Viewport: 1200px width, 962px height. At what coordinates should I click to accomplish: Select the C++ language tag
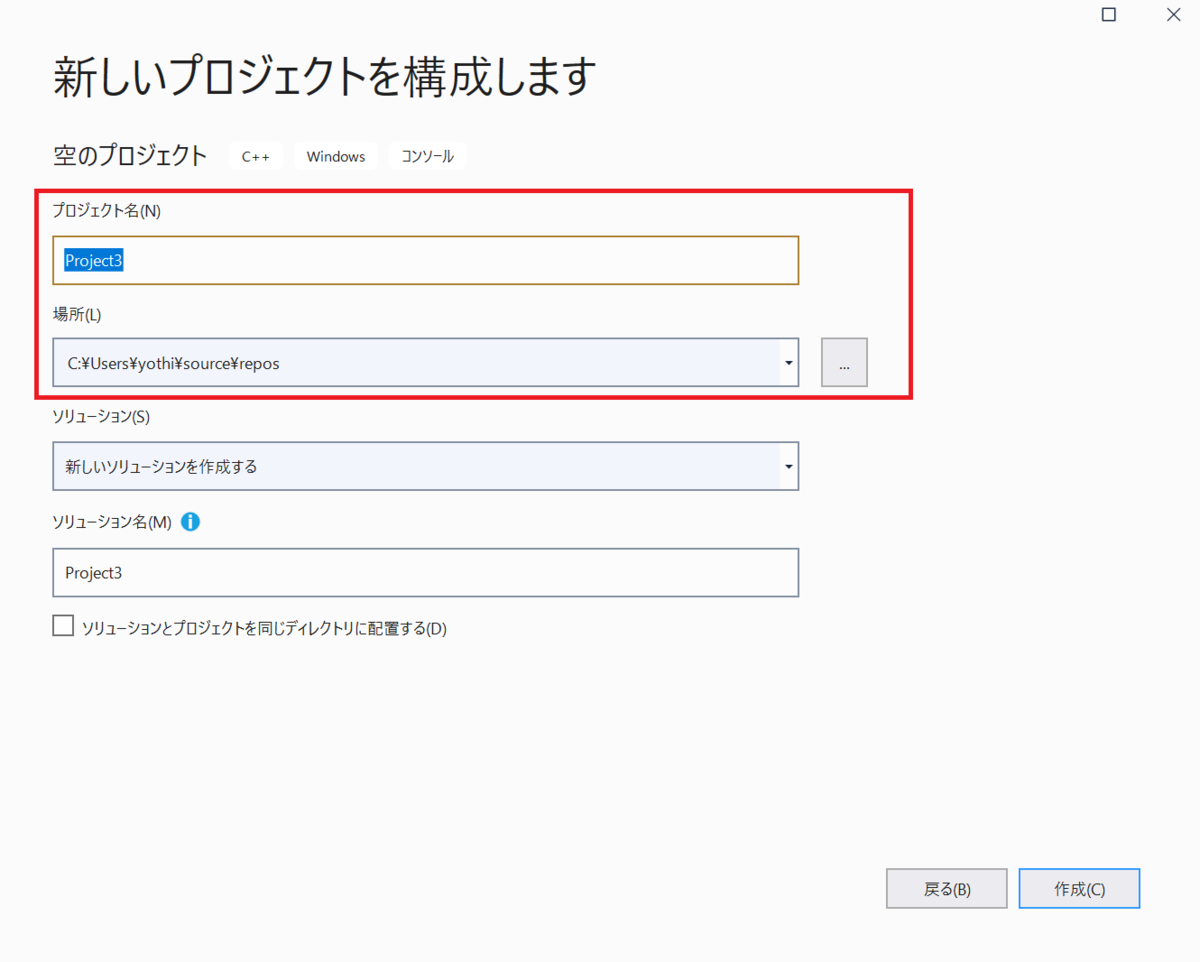pyautogui.click(x=255, y=156)
